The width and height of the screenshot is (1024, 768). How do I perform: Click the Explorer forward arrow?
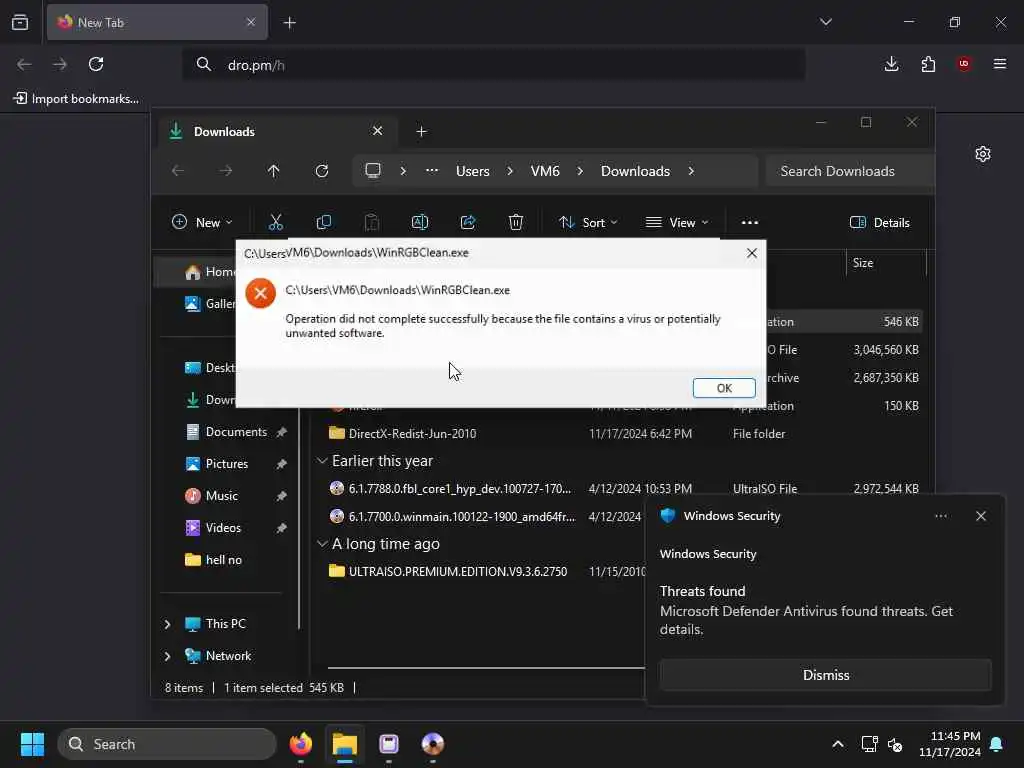pos(226,171)
